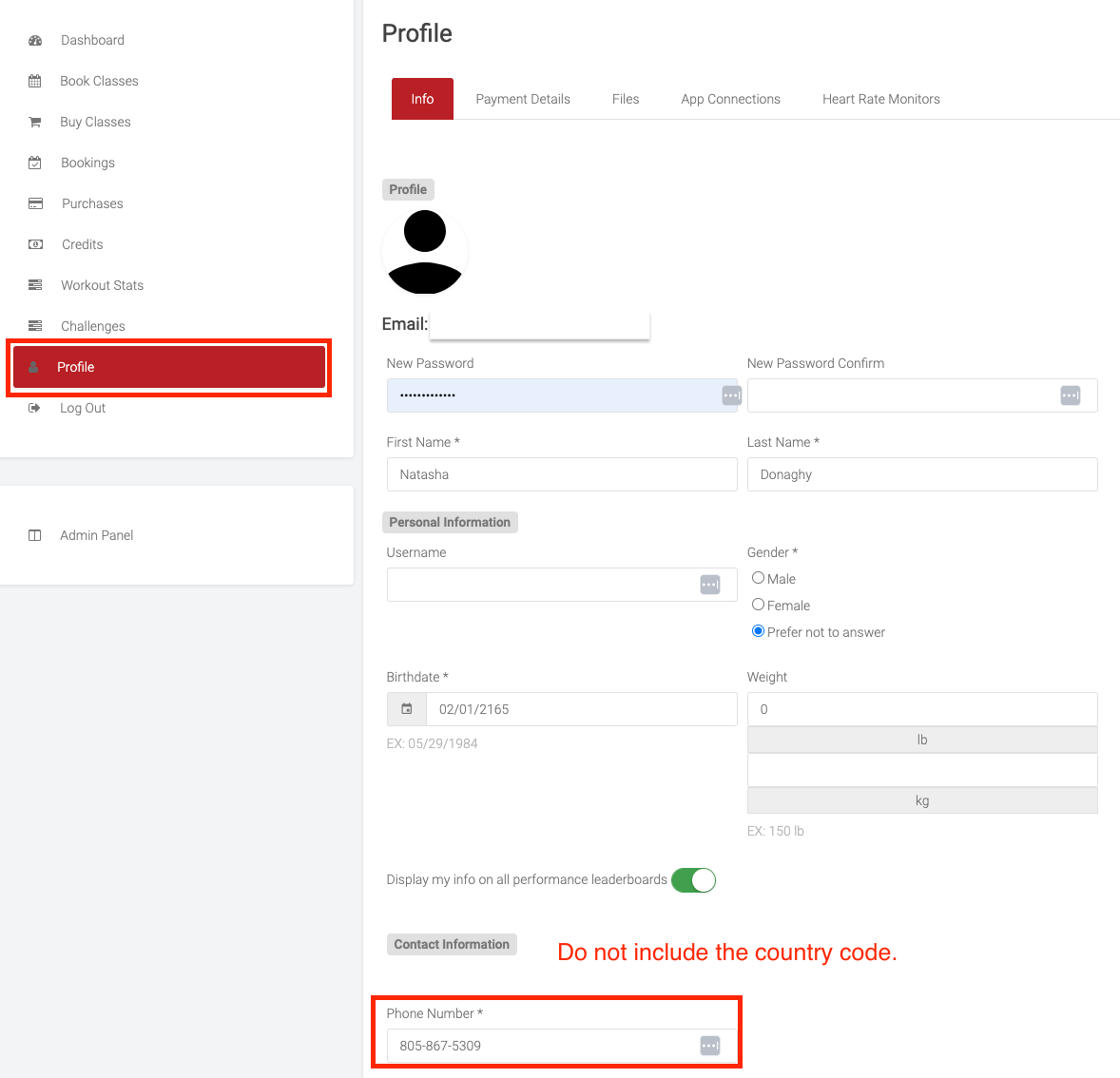Select Prefer not to answer gender option
Viewport: 1120px width, 1078px height.
coord(758,631)
